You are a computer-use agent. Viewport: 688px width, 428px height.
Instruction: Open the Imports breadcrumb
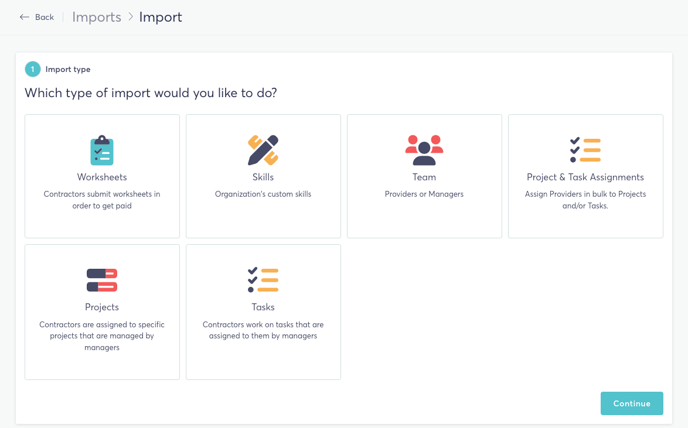pos(97,17)
